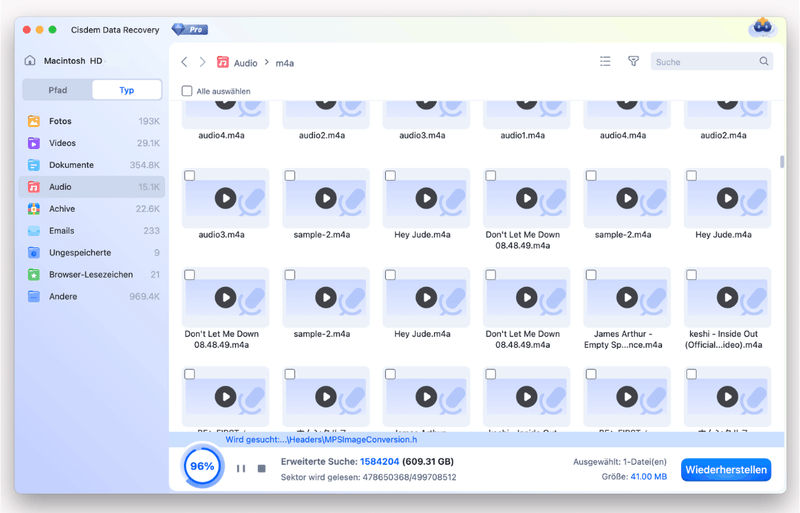Navigate forward with the right arrow
Viewport: 800px width, 513px height.
pyautogui.click(x=202, y=62)
